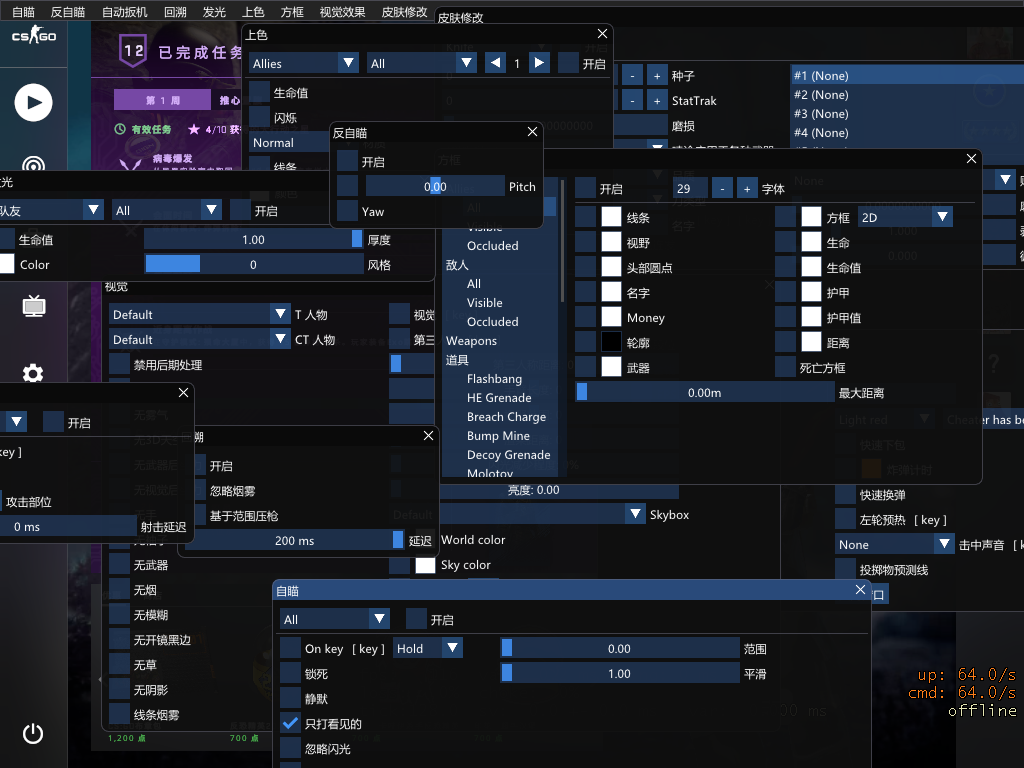This screenshot has height=768, width=1024.
Task: Click the play button in the CS:GO sidebar
Action: click(33, 102)
